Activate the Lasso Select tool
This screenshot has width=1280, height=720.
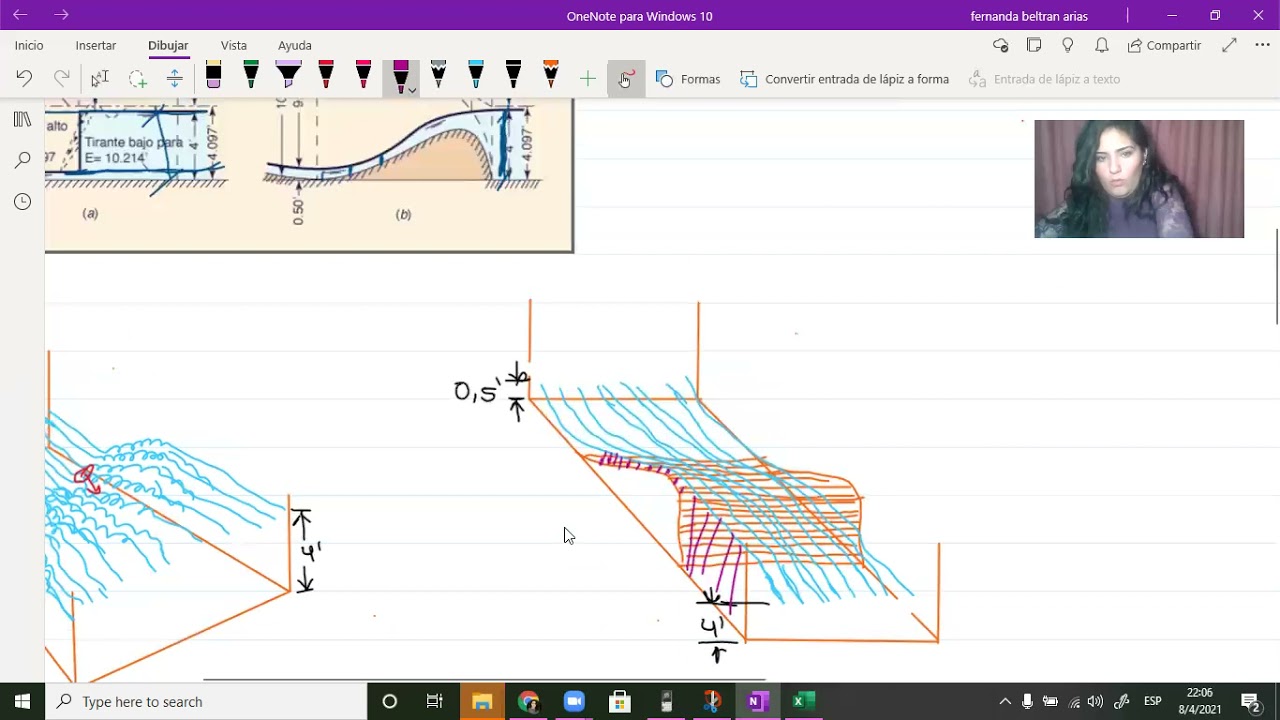tap(137, 79)
